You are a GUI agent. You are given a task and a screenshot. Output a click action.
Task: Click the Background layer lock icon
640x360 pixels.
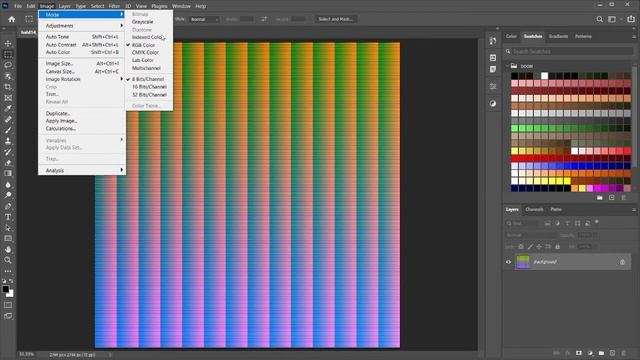click(x=622, y=262)
